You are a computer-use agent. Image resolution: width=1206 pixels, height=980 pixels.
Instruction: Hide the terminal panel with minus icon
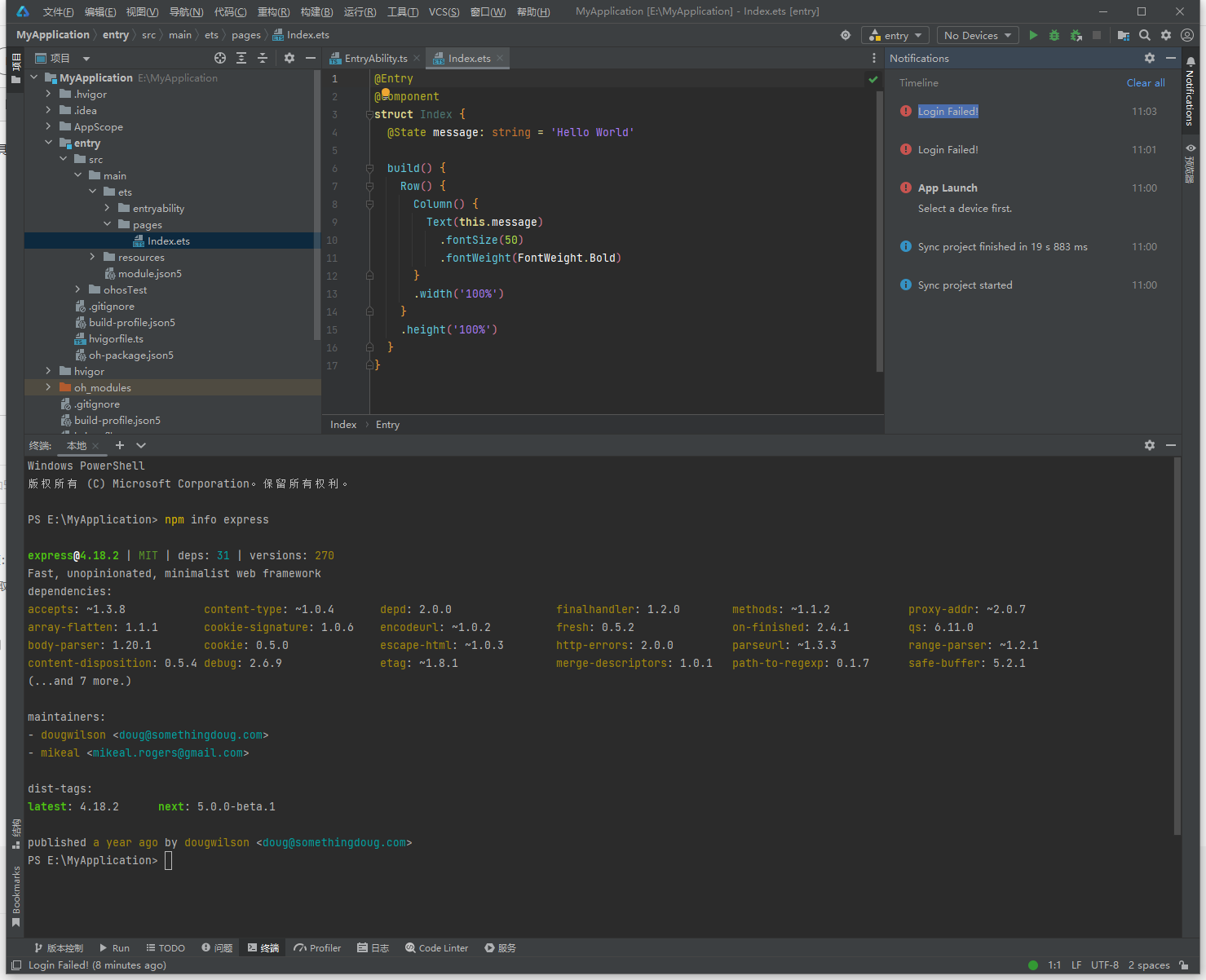(1171, 445)
